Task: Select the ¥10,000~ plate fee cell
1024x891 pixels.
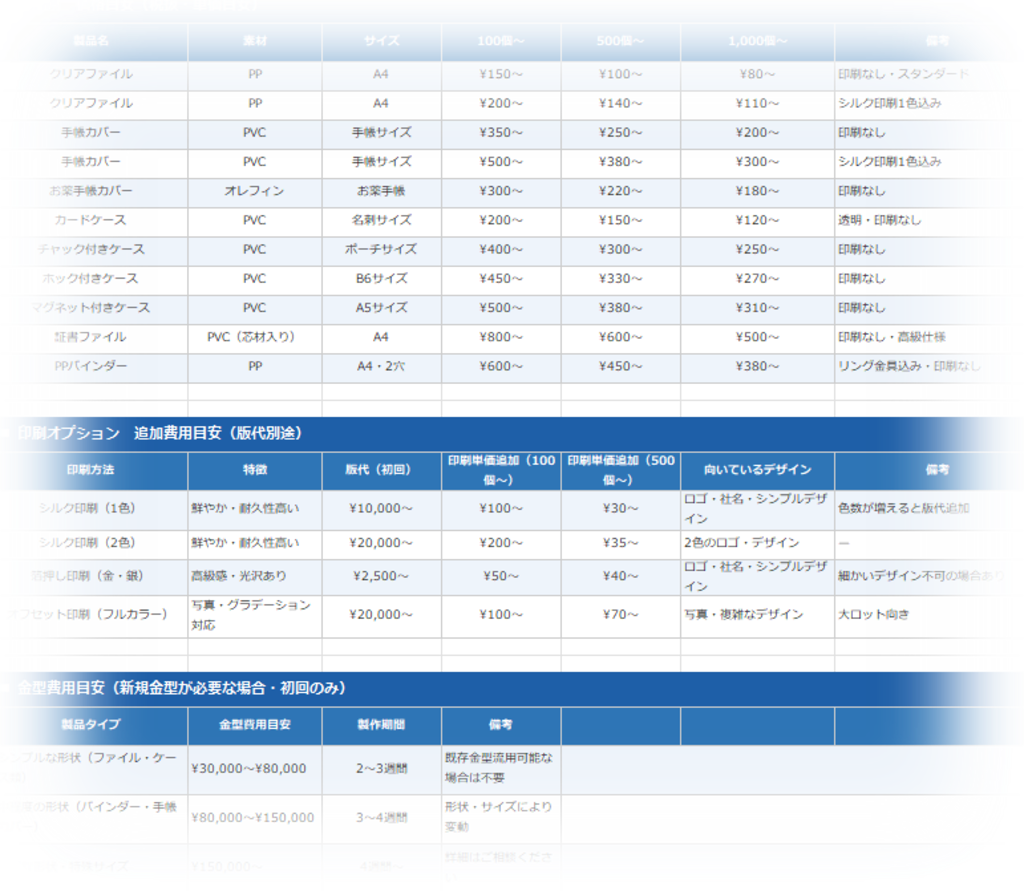Action: click(x=381, y=509)
